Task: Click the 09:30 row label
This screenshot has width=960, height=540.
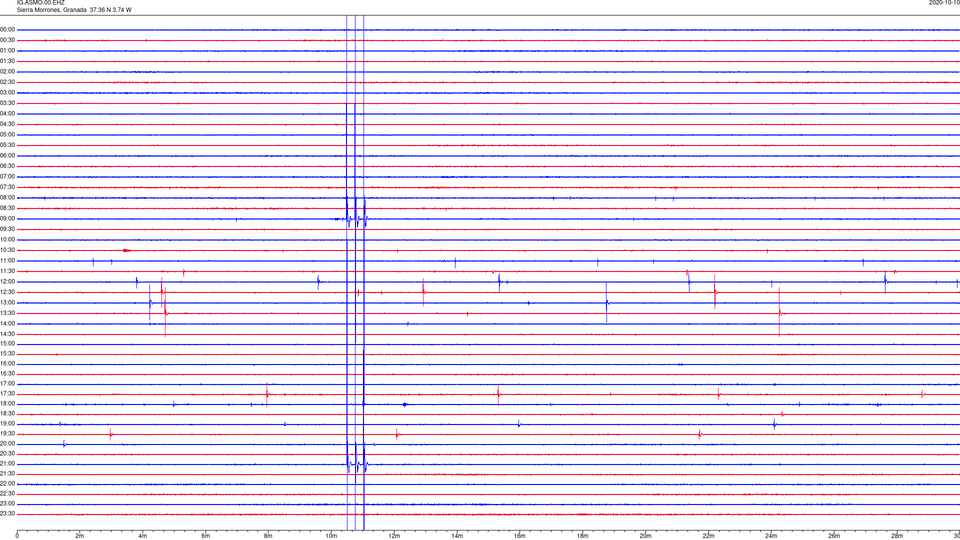Action: (8, 230)
